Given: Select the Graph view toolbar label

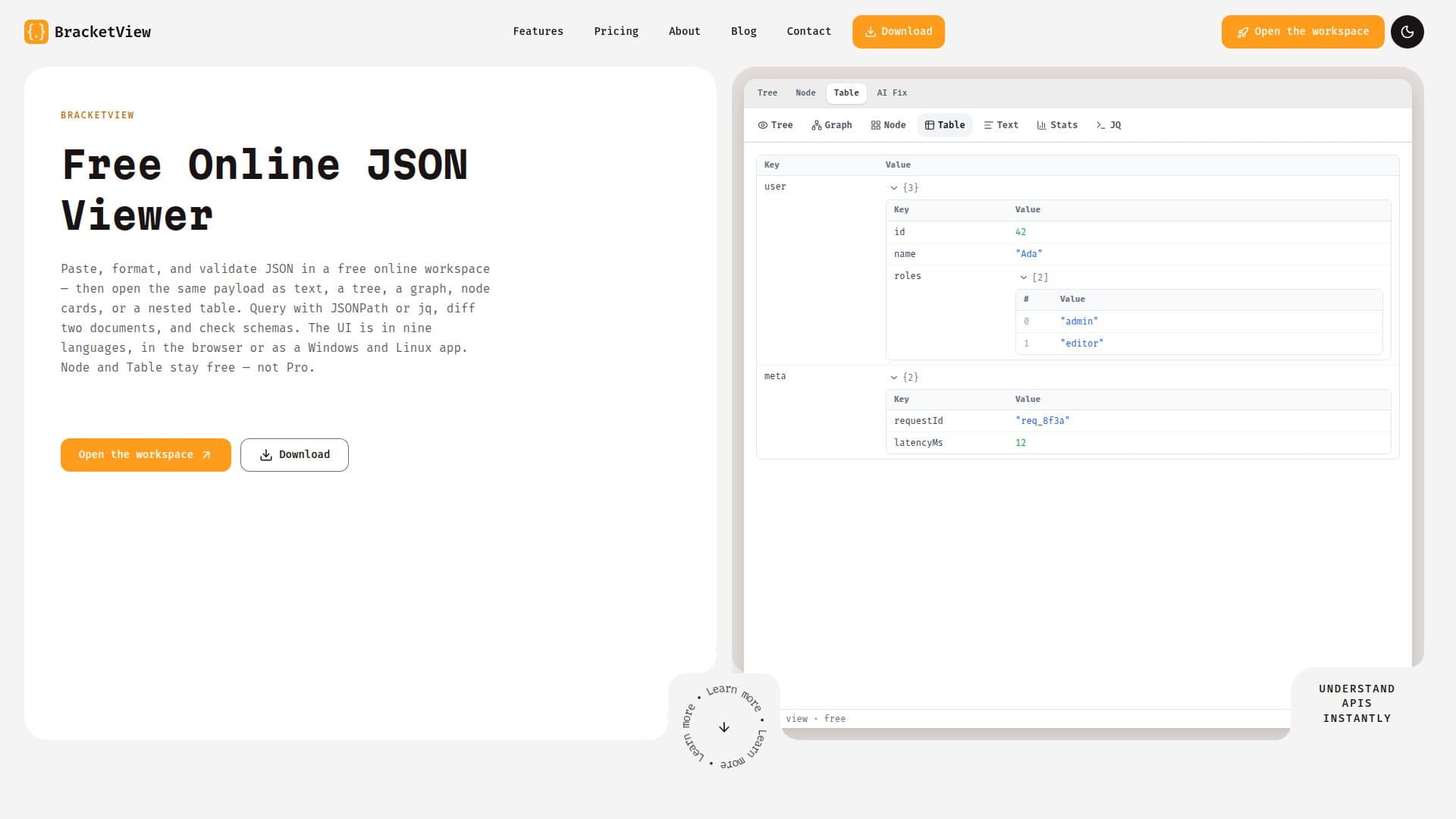Looking at the screenshot, I should tap(838, 125).
